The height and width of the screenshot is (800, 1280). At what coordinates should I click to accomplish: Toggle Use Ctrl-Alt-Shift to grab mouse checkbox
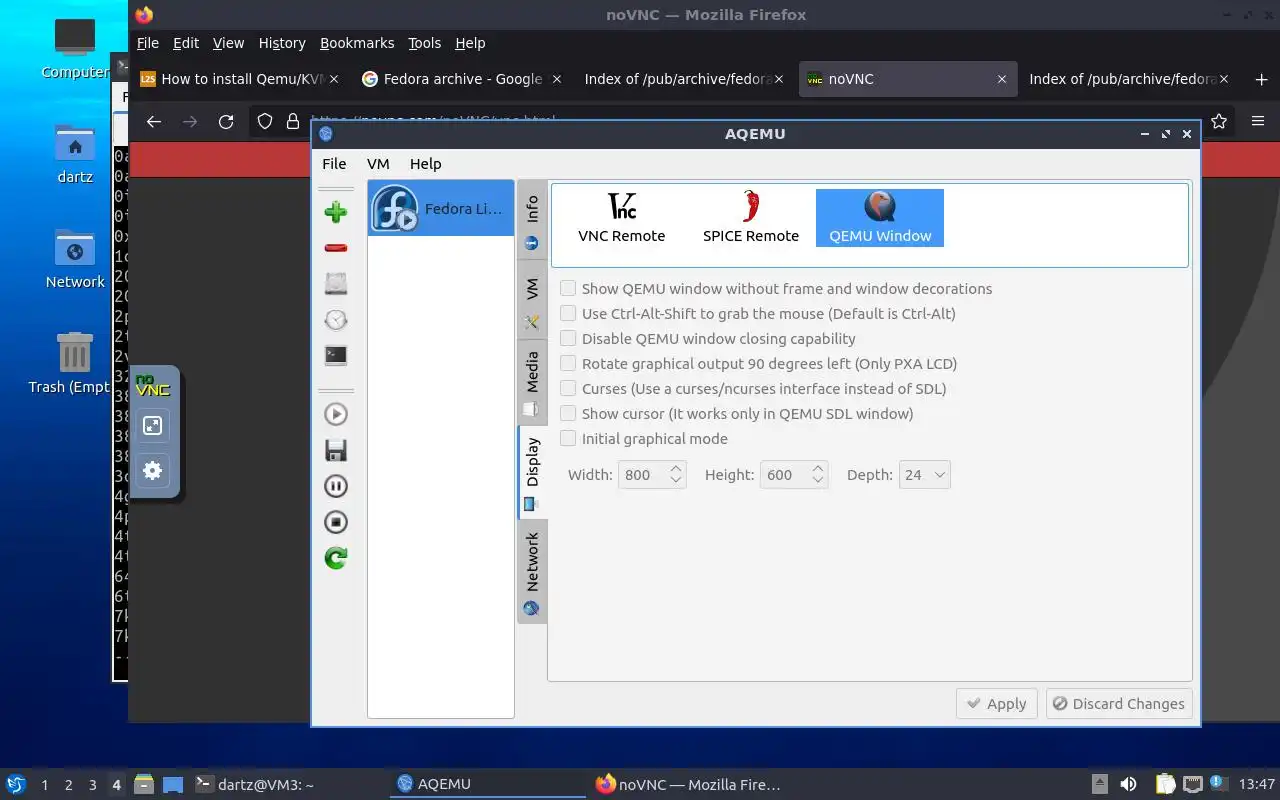[x=568, y=313]
